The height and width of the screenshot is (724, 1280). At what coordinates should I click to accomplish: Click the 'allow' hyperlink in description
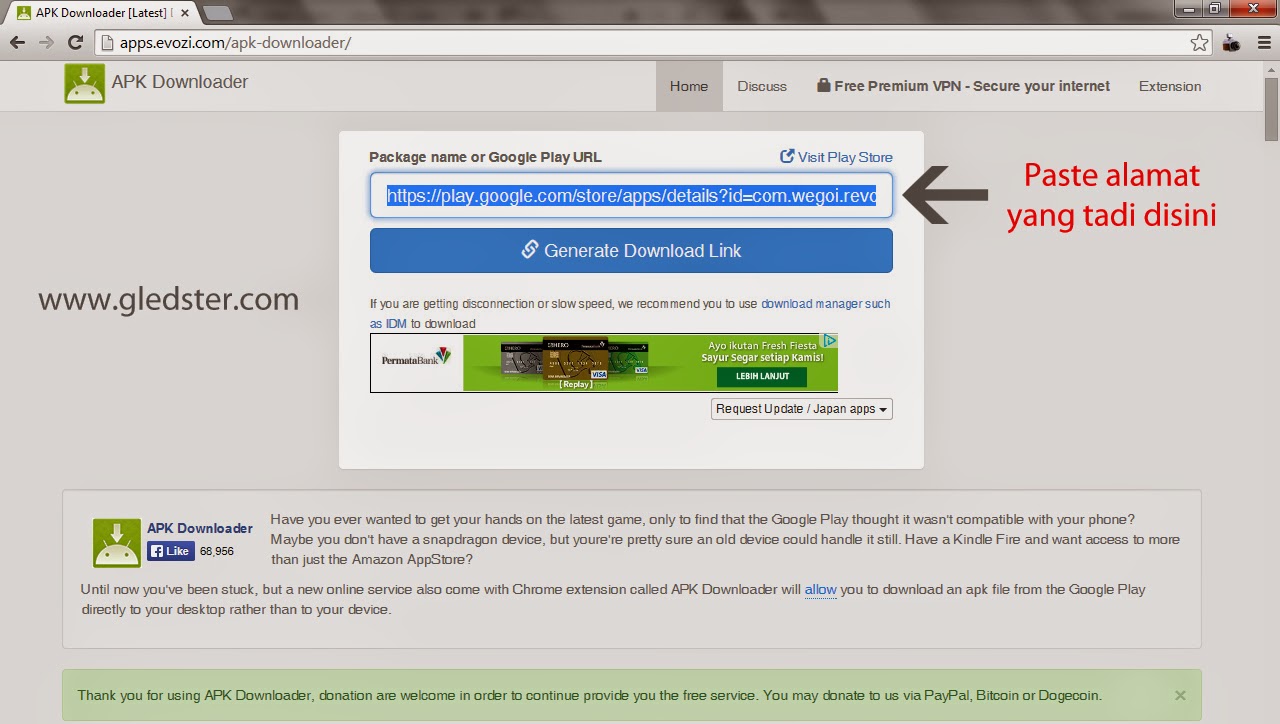pyautogui.click(x=820, y=589)
